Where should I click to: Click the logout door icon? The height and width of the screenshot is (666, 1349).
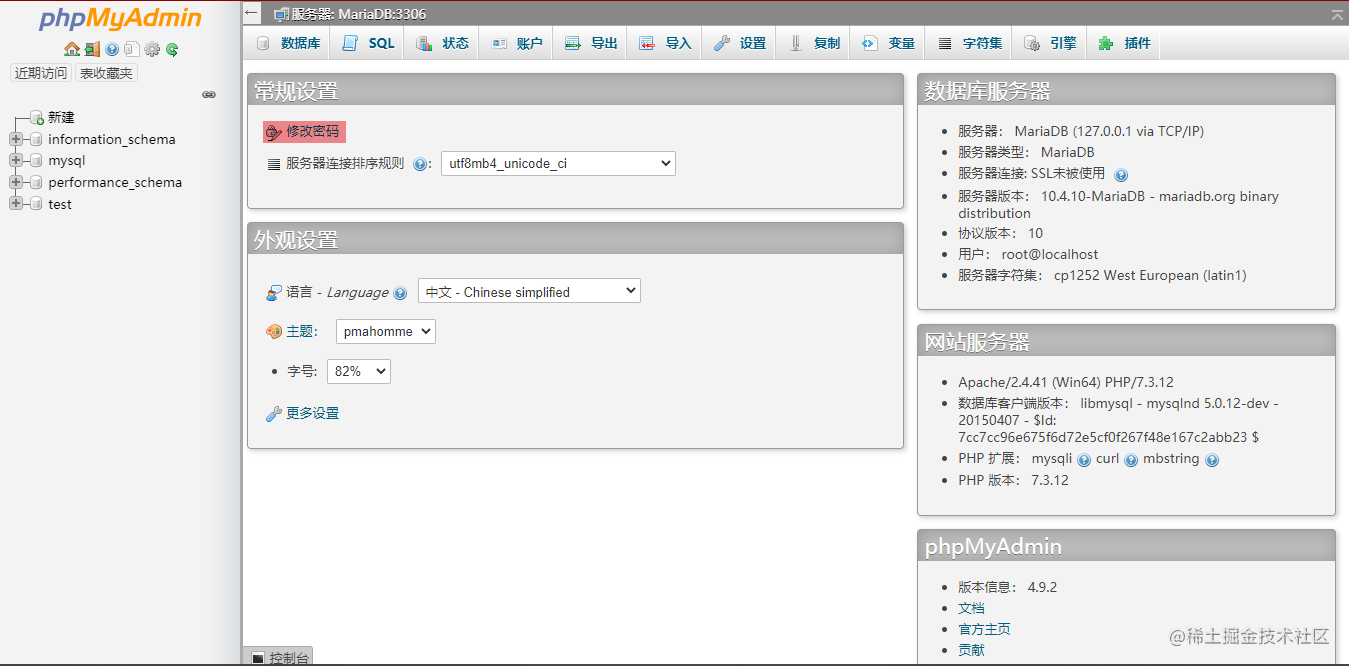pos(92,49)
